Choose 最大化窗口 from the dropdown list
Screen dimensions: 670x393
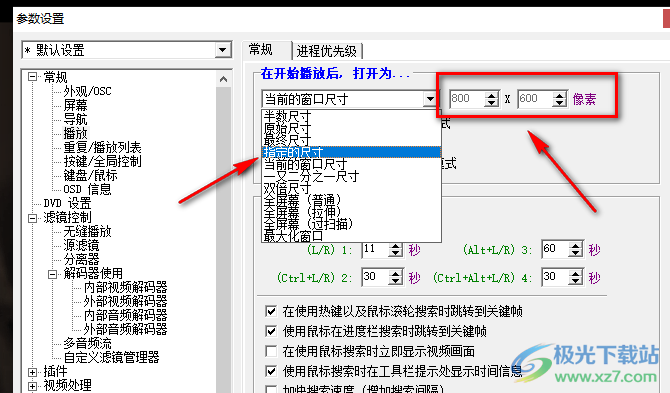351,236
